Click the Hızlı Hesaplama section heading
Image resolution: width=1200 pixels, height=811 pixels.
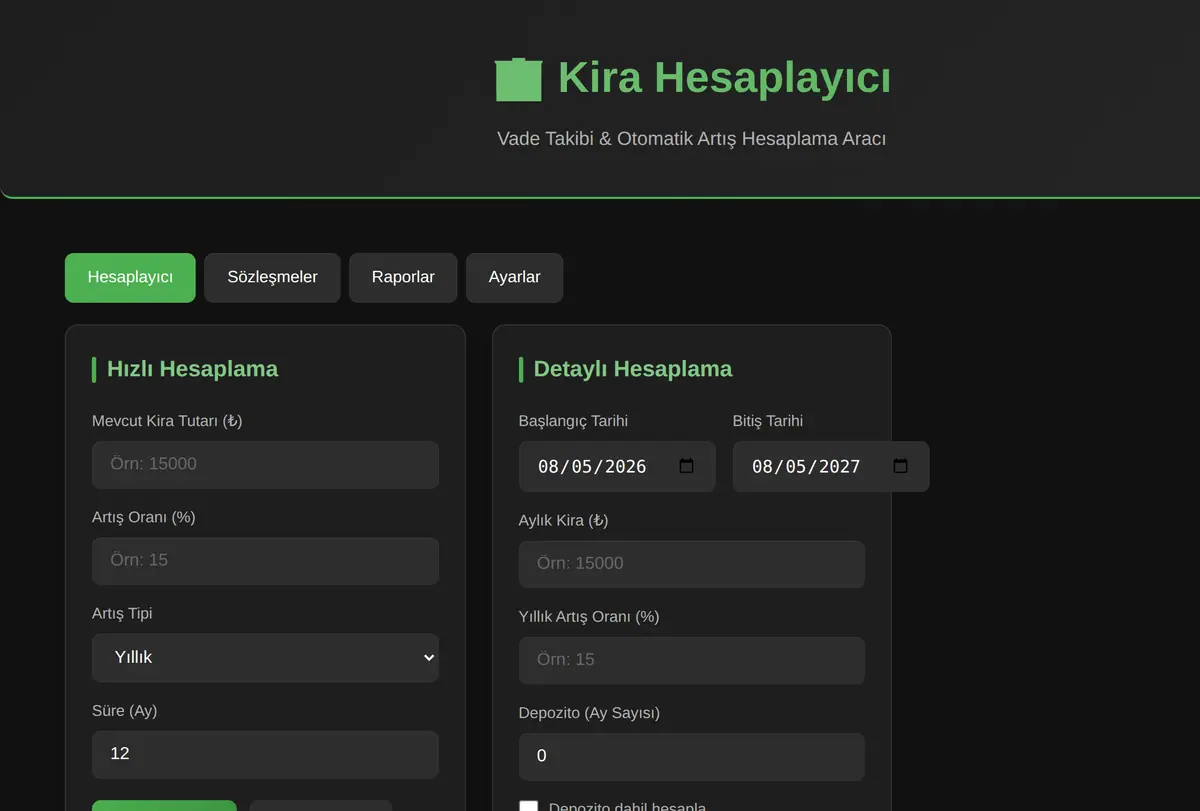pos(192,369)
